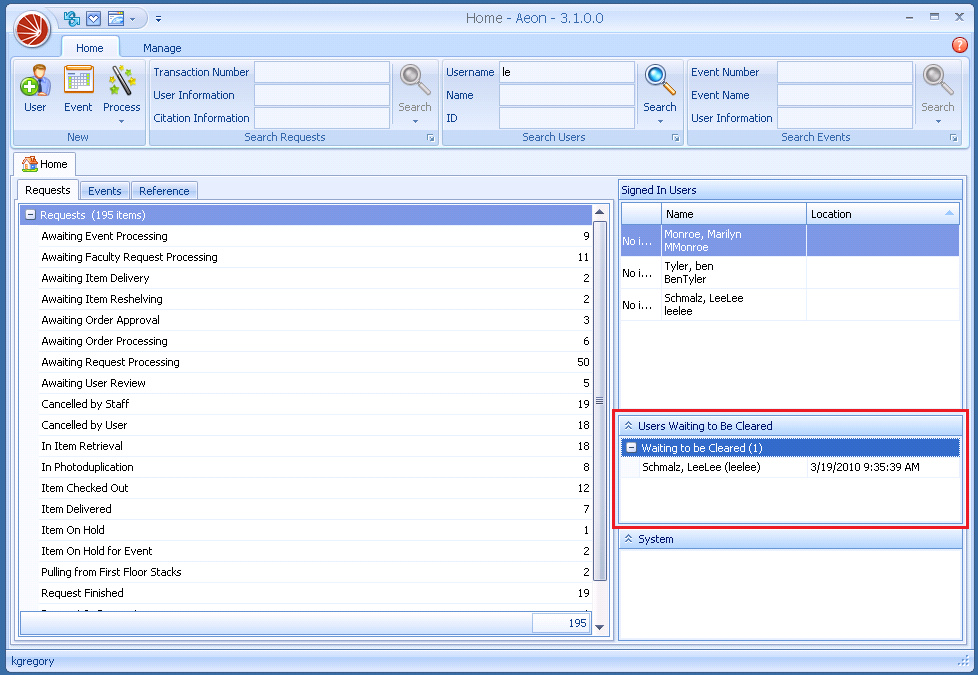Switch to the Manage ribbon tab
Screen dimensions: 978x675
[162, 48]
